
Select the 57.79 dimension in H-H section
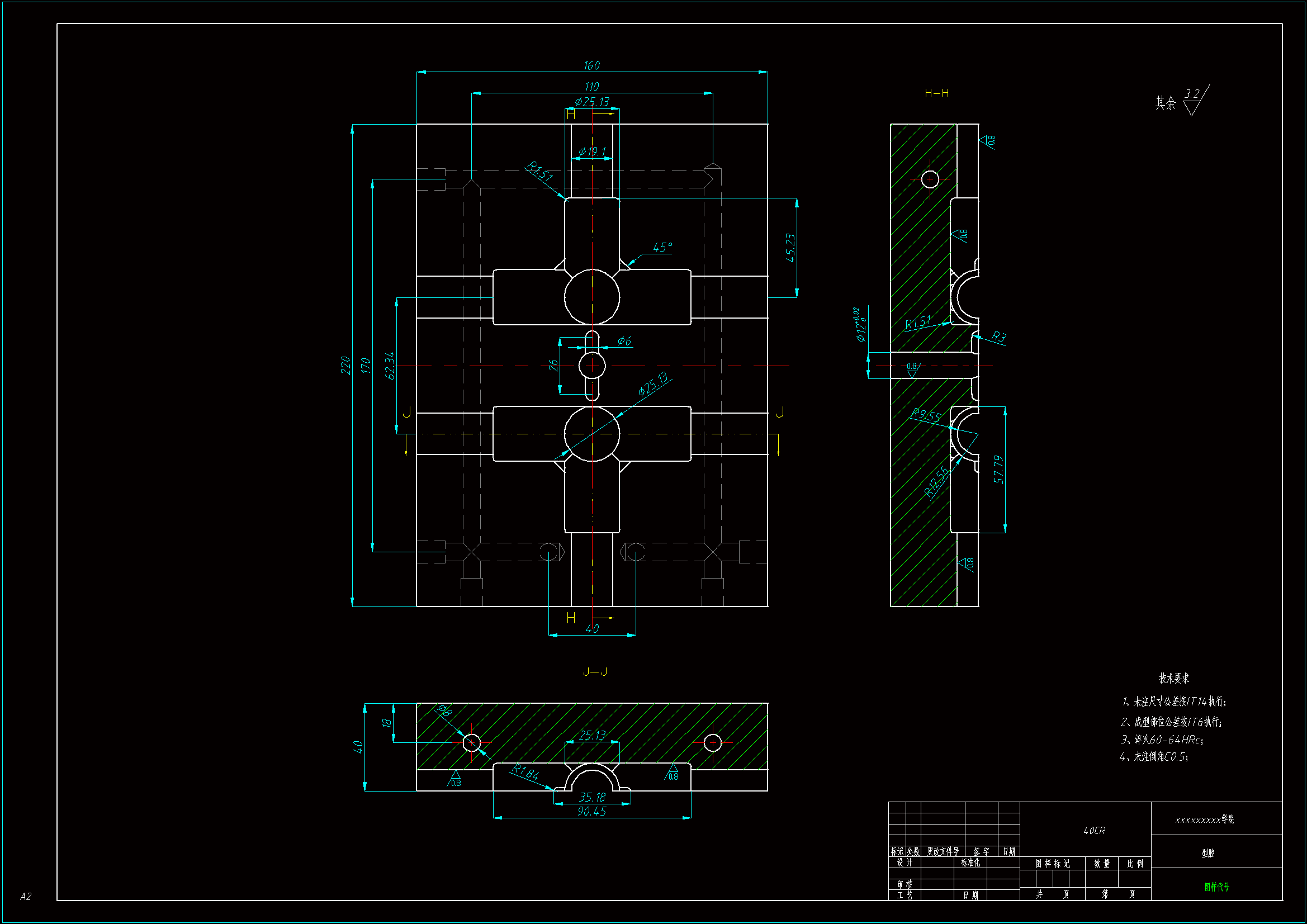998,469
